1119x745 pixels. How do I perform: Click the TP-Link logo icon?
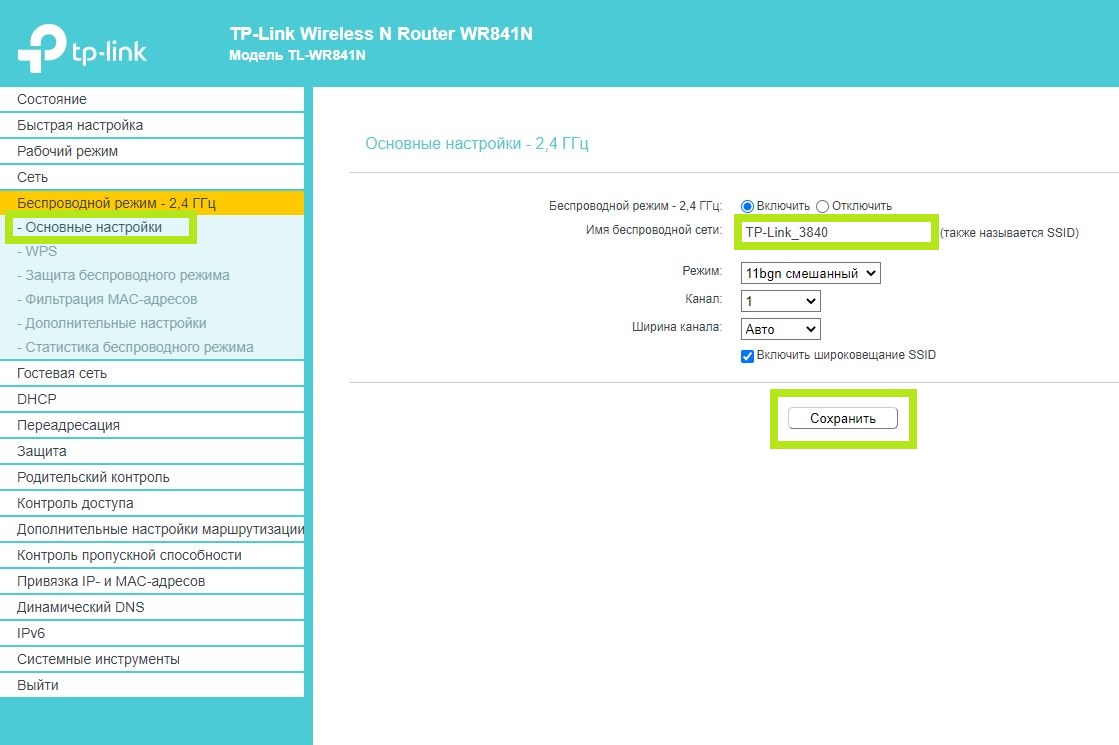coord(41,49)
